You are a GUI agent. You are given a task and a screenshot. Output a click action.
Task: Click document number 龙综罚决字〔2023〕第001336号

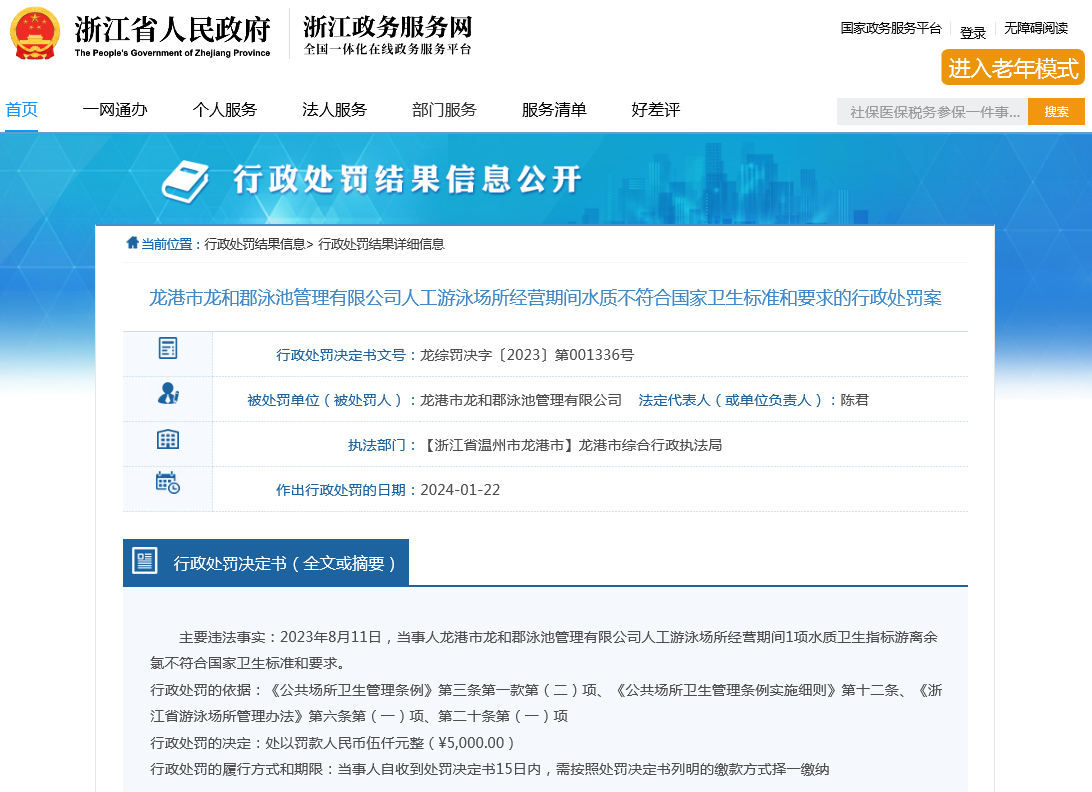tap(526, 355)
